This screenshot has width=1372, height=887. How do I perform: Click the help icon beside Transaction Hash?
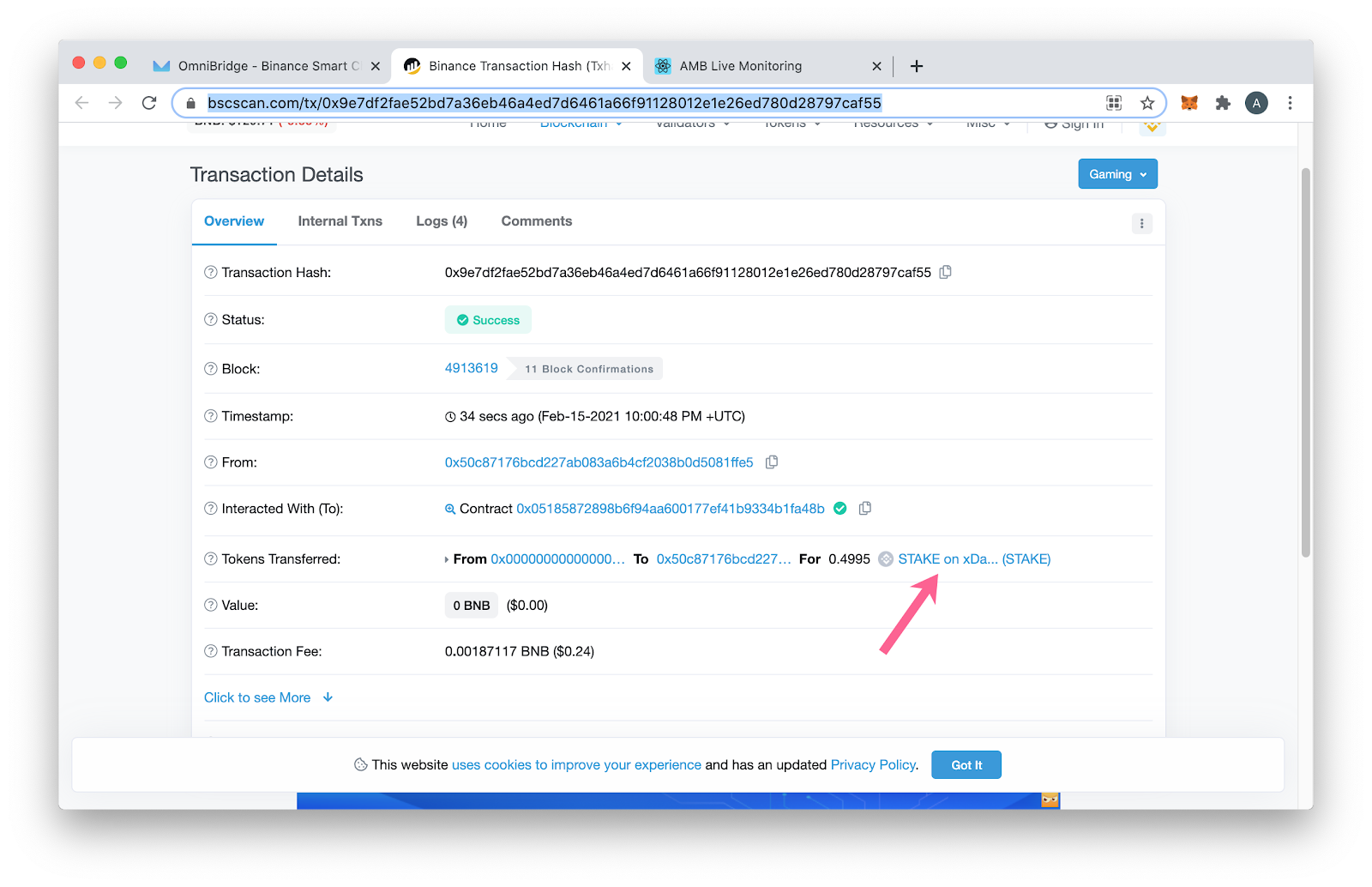point(211,272)
